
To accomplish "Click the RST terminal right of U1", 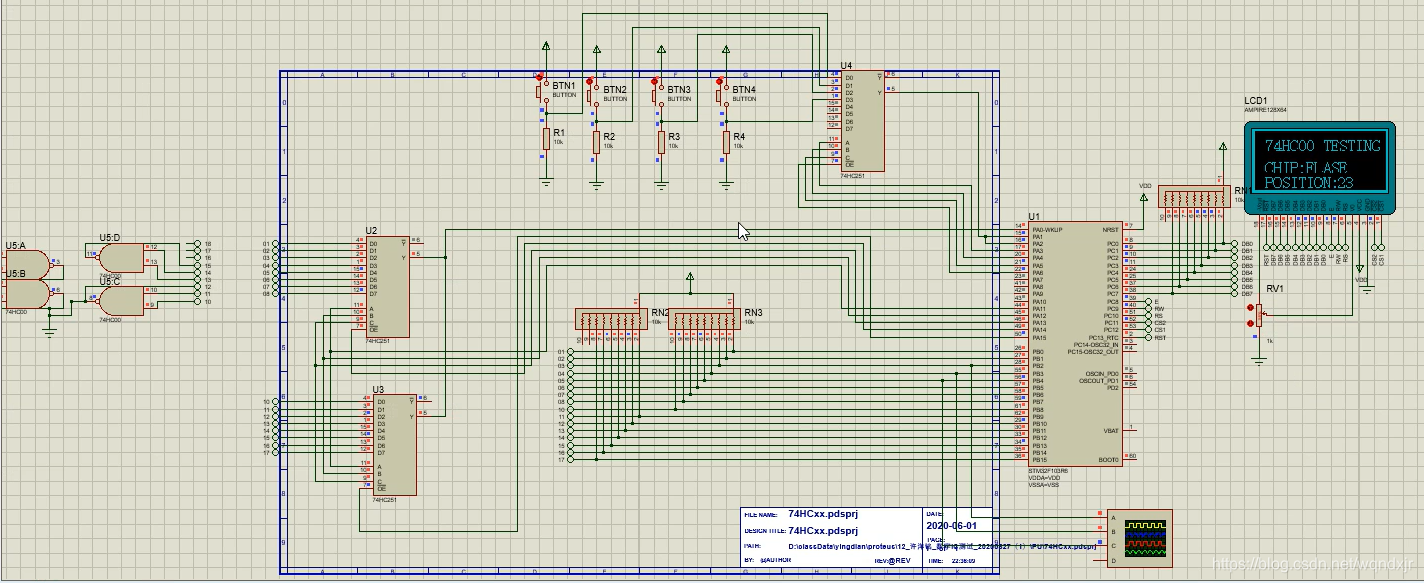I will click(1149, 338).
